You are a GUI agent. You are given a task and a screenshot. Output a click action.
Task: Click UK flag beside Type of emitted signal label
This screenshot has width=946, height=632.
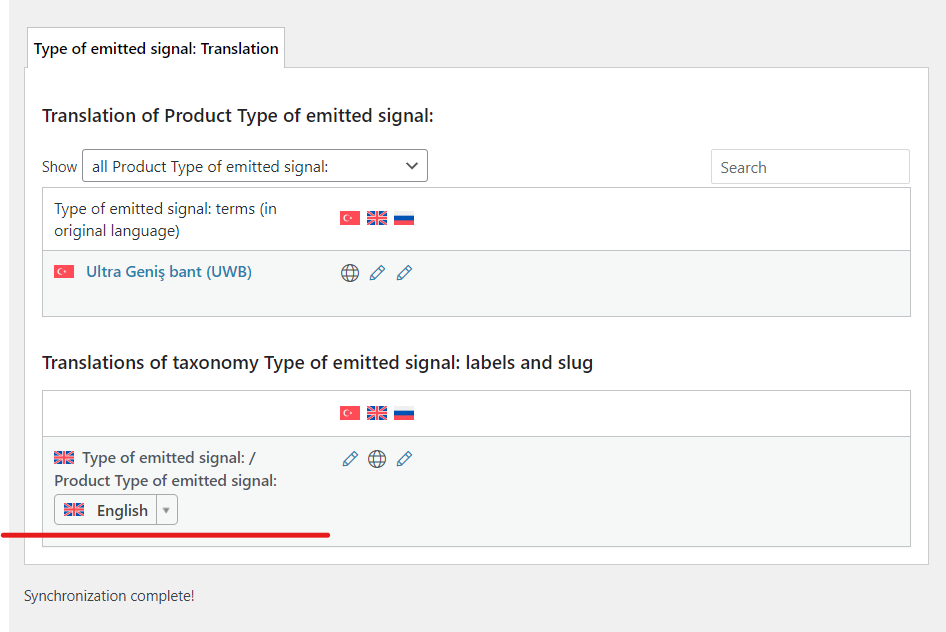[x=64, y=458]
